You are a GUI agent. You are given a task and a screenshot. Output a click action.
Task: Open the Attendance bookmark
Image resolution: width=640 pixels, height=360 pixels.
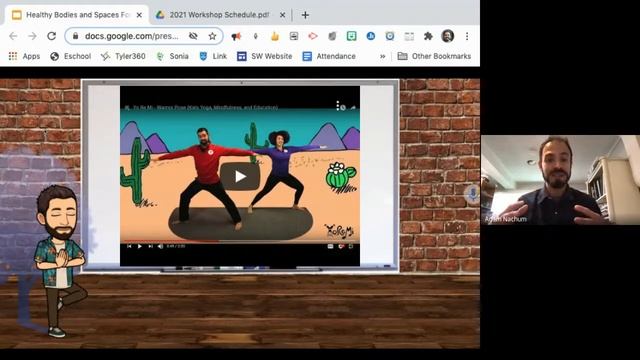coord(329,56)
